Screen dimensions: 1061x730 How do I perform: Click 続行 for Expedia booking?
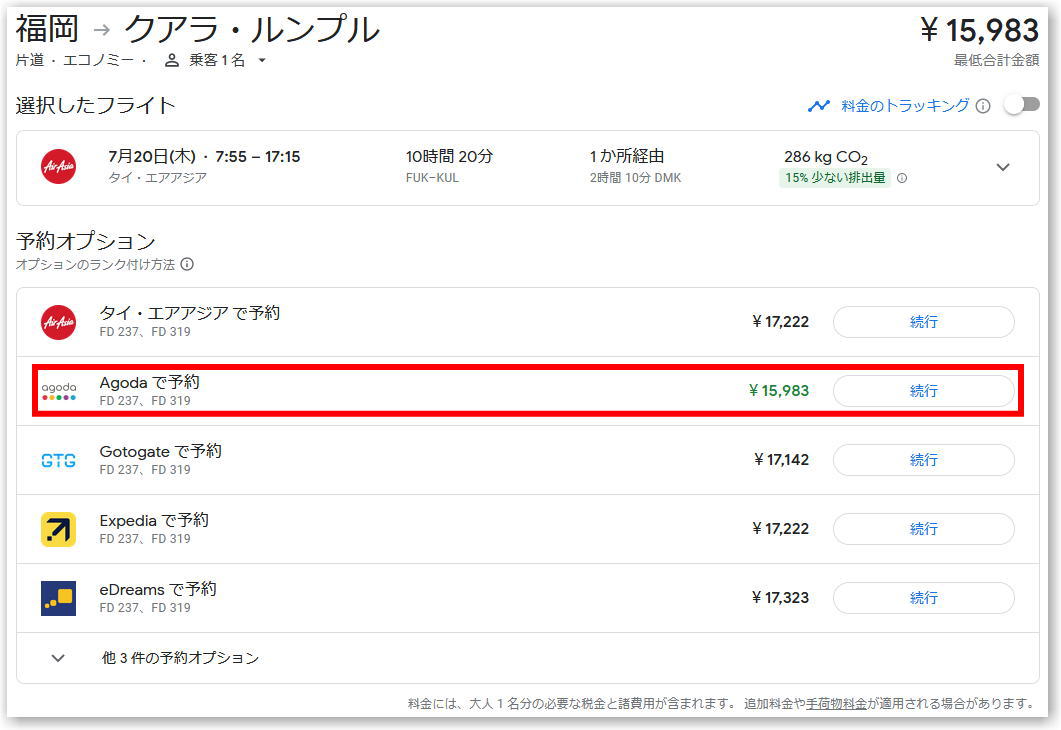click(924, 529)
